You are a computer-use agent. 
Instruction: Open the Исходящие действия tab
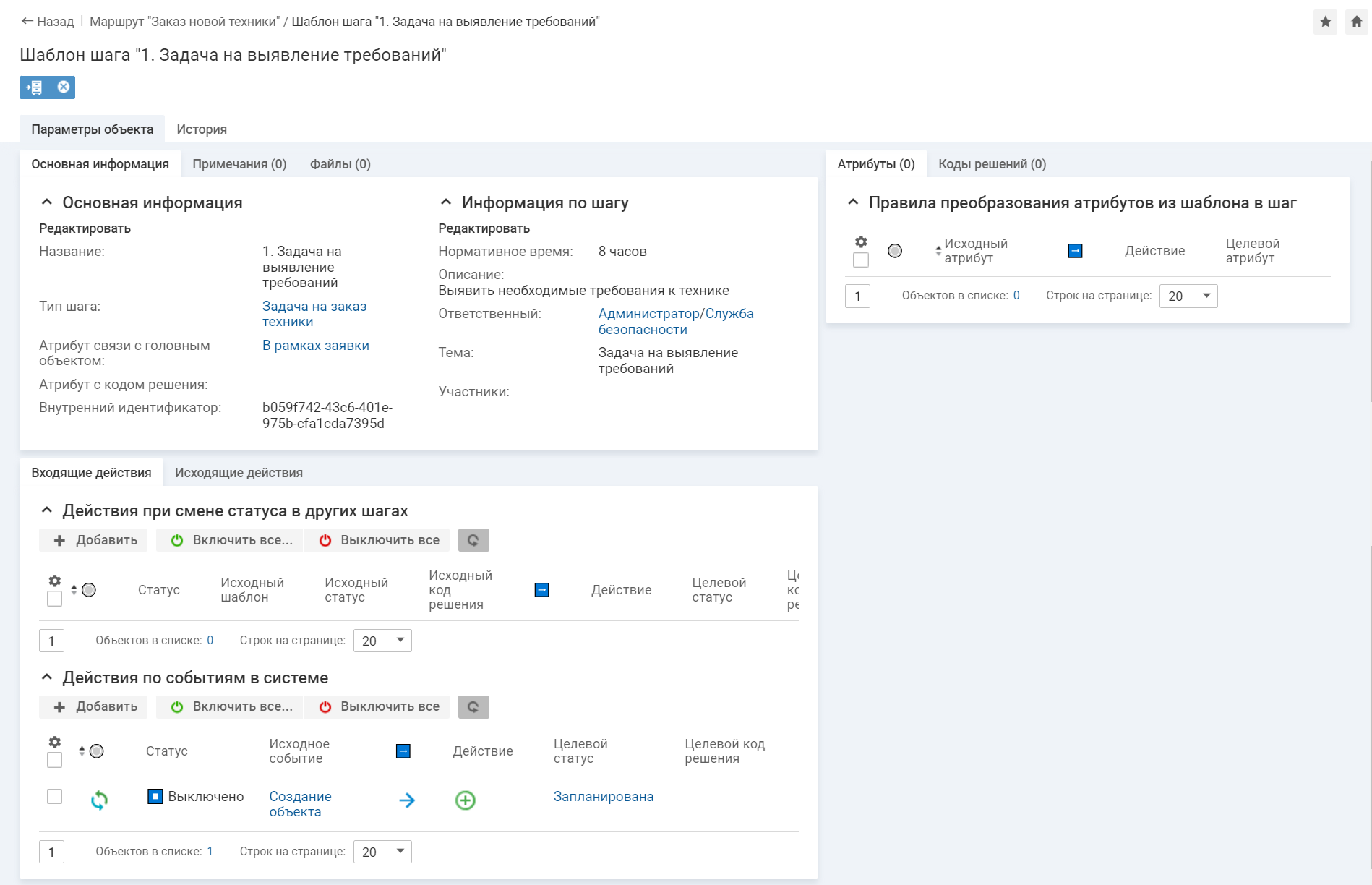(239, 473)
